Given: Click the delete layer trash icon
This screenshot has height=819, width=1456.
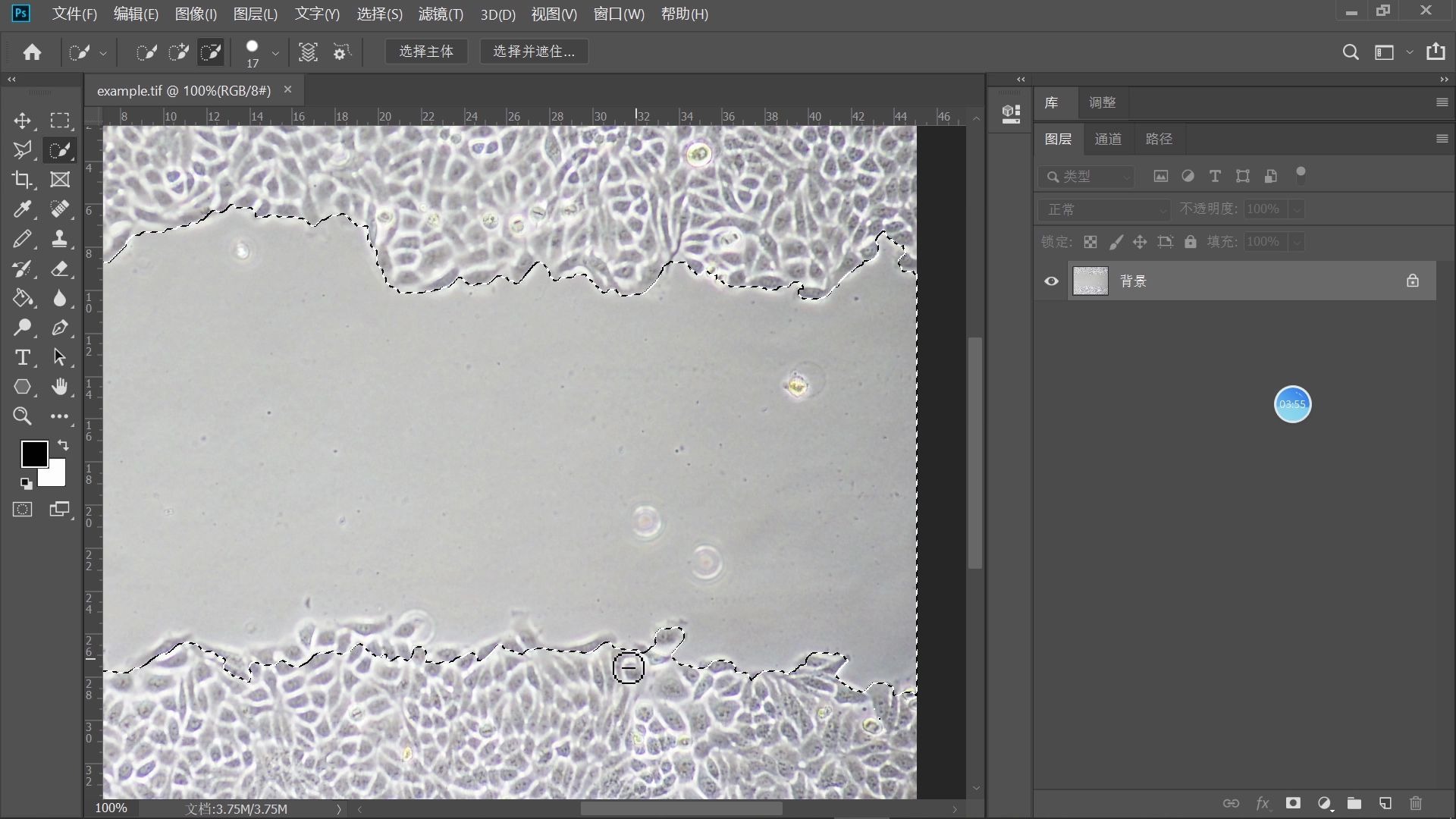Looking at the screenshot, I should point(1415,803).
